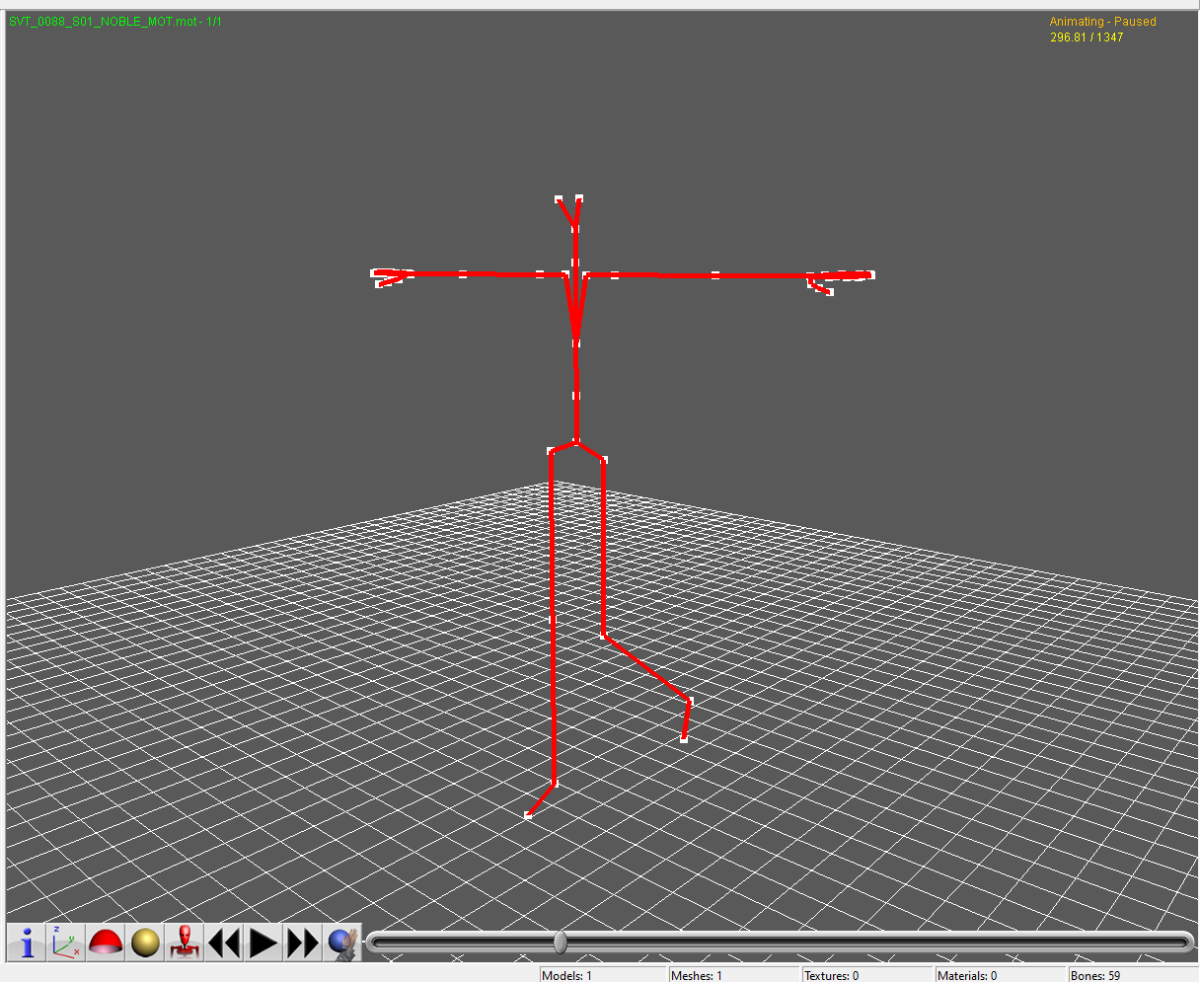Click the gold sphere toolbar icon
The height and width of the screenshot is (982, 1200).
click(x=145, y=942)
